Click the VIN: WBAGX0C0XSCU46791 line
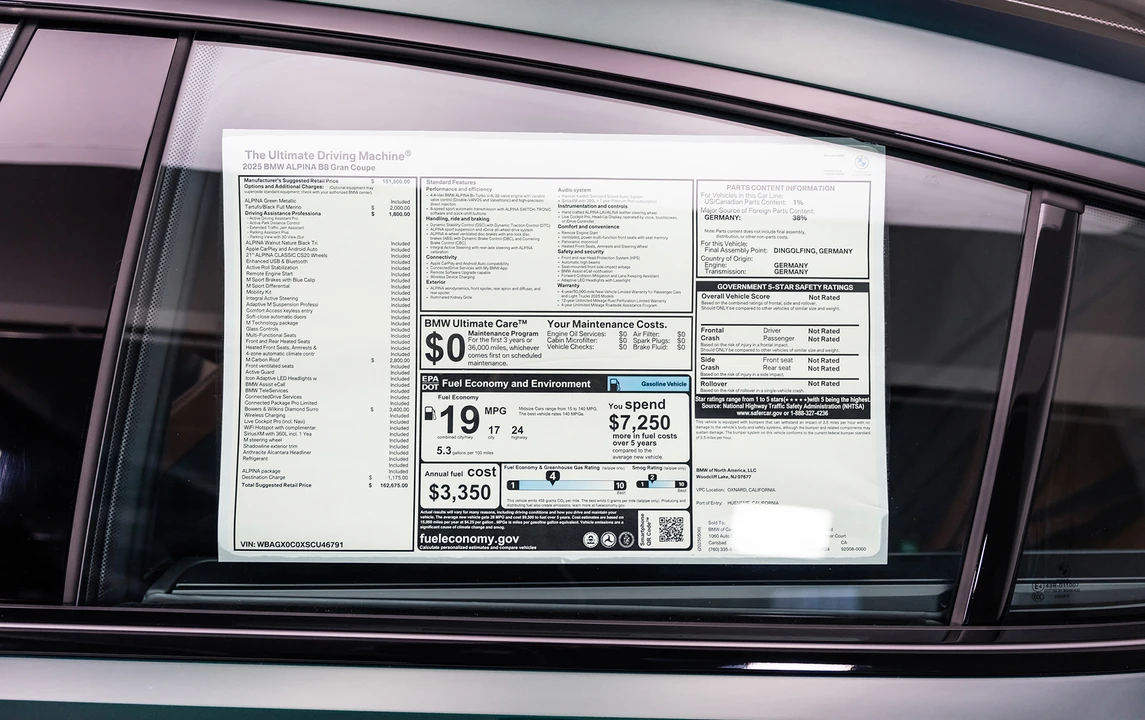This screenshot has height=720, width=1145. (x=291, y=545)
